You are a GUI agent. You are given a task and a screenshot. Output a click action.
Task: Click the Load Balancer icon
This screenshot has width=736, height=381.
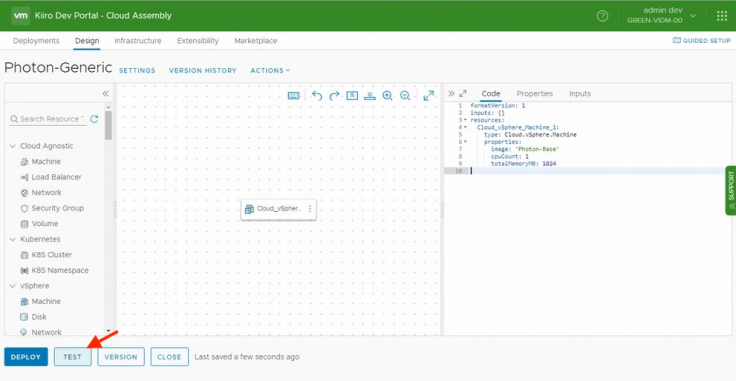[x=24, y=177]
